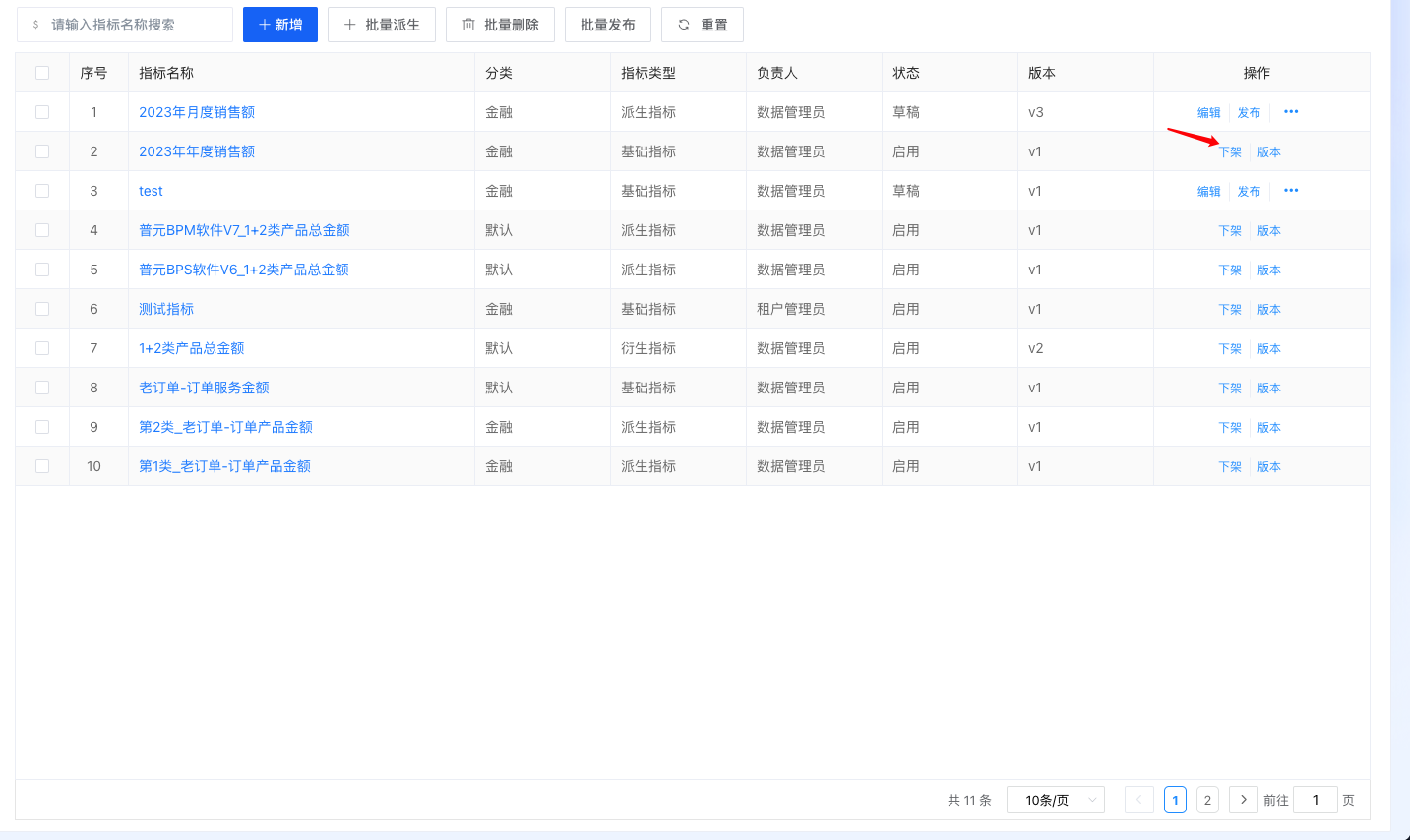The height and width of the screenshot is (840, 1410).
Task: Click the refresh icon in 重置
Action: [684, 25]
